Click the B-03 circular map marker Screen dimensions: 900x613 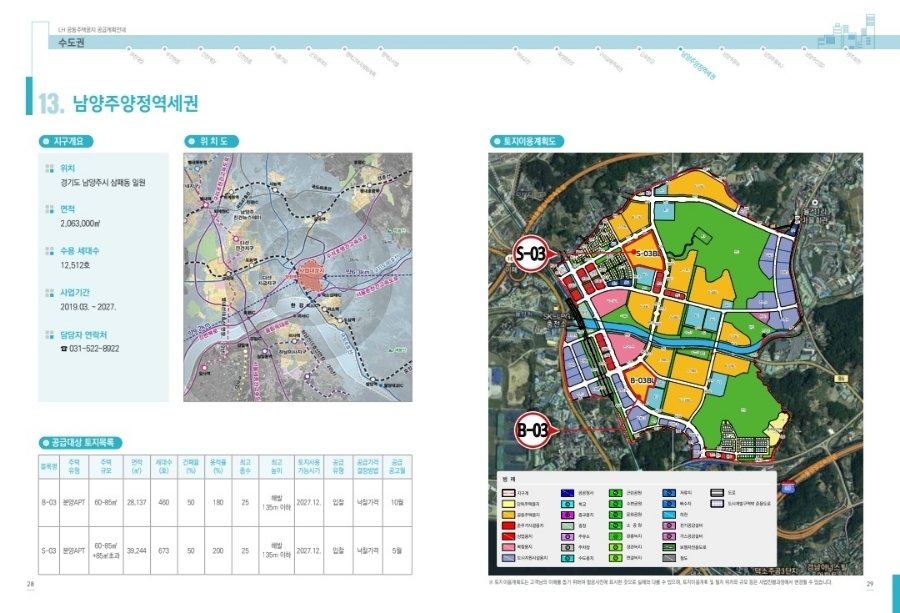pyautogui.click(x=533, y=430)
